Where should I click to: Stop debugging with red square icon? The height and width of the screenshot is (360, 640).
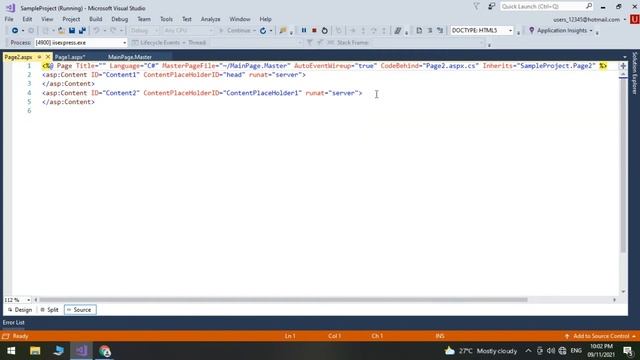pos(314,31)
